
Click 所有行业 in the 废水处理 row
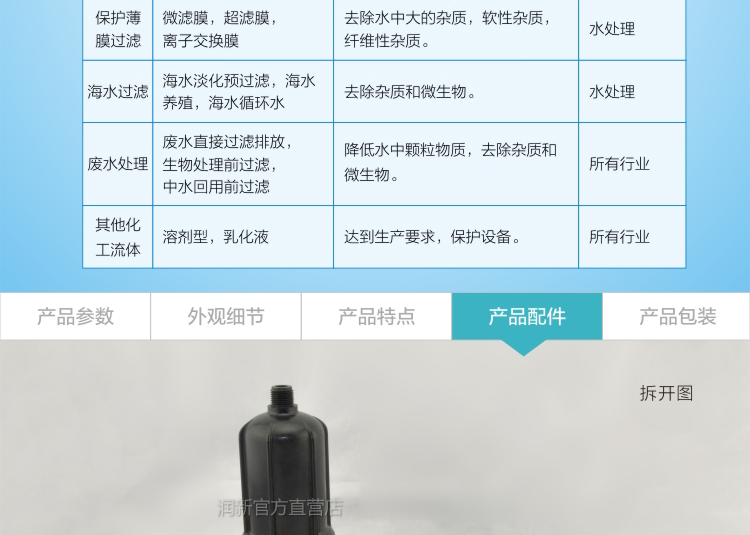pos(619,164)
